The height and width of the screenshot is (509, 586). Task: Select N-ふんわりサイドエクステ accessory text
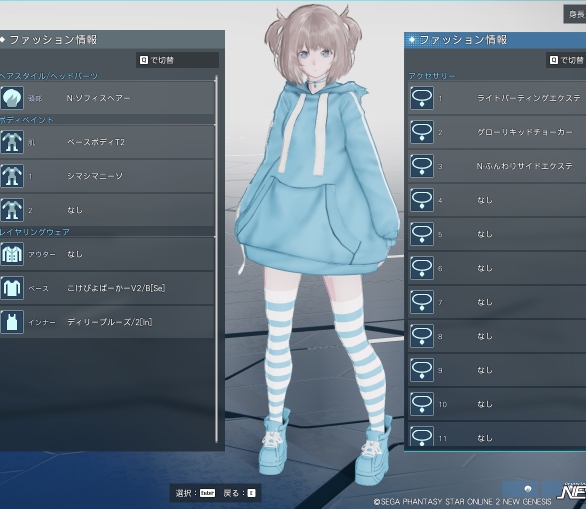point(524,166)
